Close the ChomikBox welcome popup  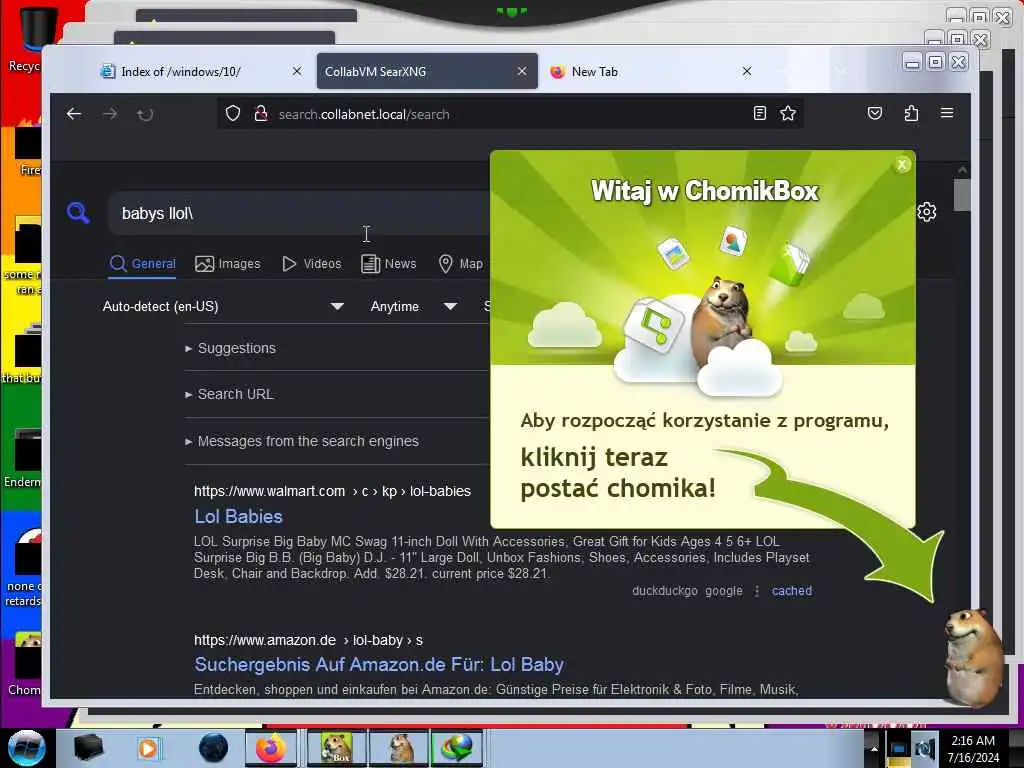click(x=902, y=165)
